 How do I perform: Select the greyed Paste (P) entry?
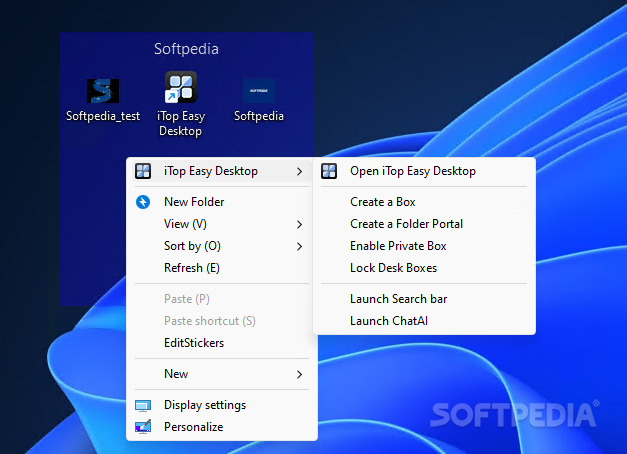click(222, 299)
